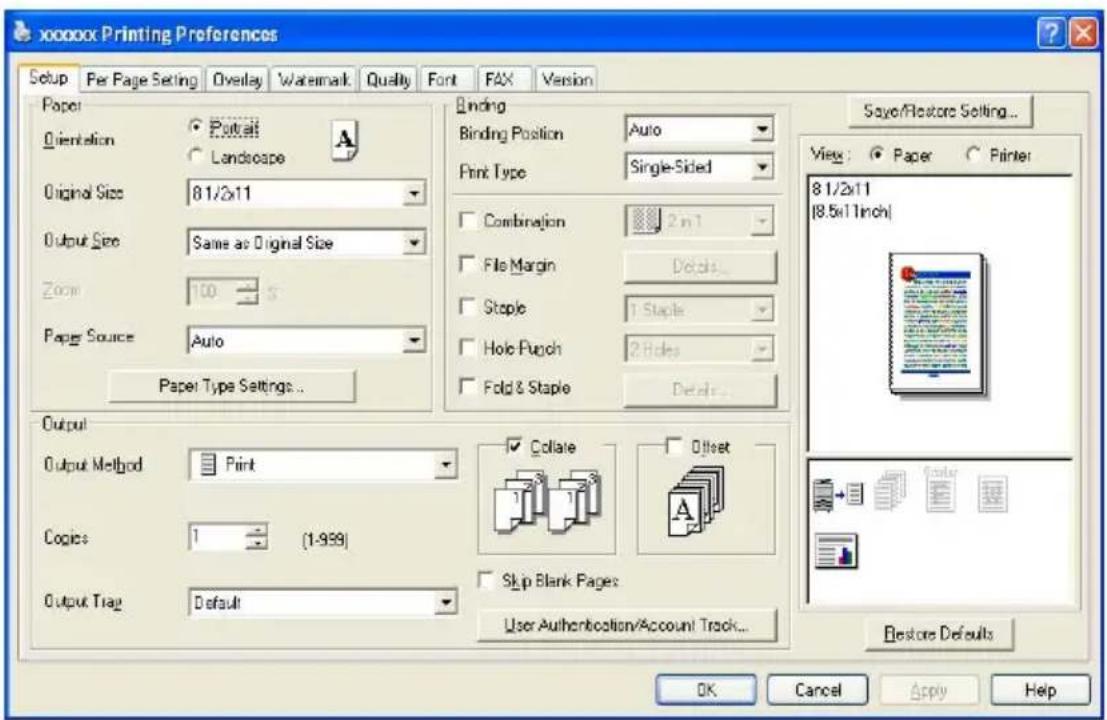Click the printer-to-page output method status icon

pos(838,493)
